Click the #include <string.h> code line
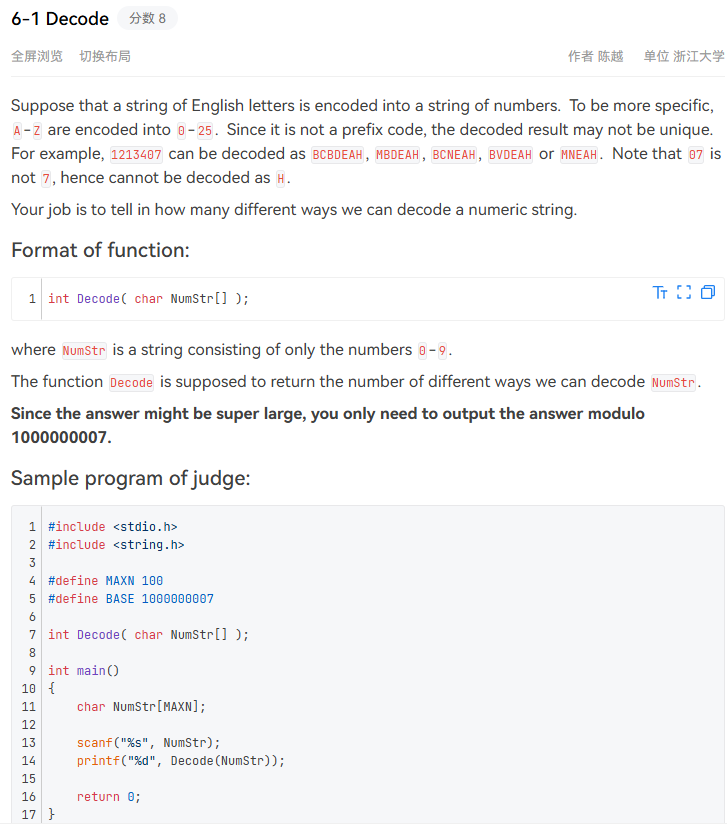This screenshot has width=727, height=828. coord(116,545)
